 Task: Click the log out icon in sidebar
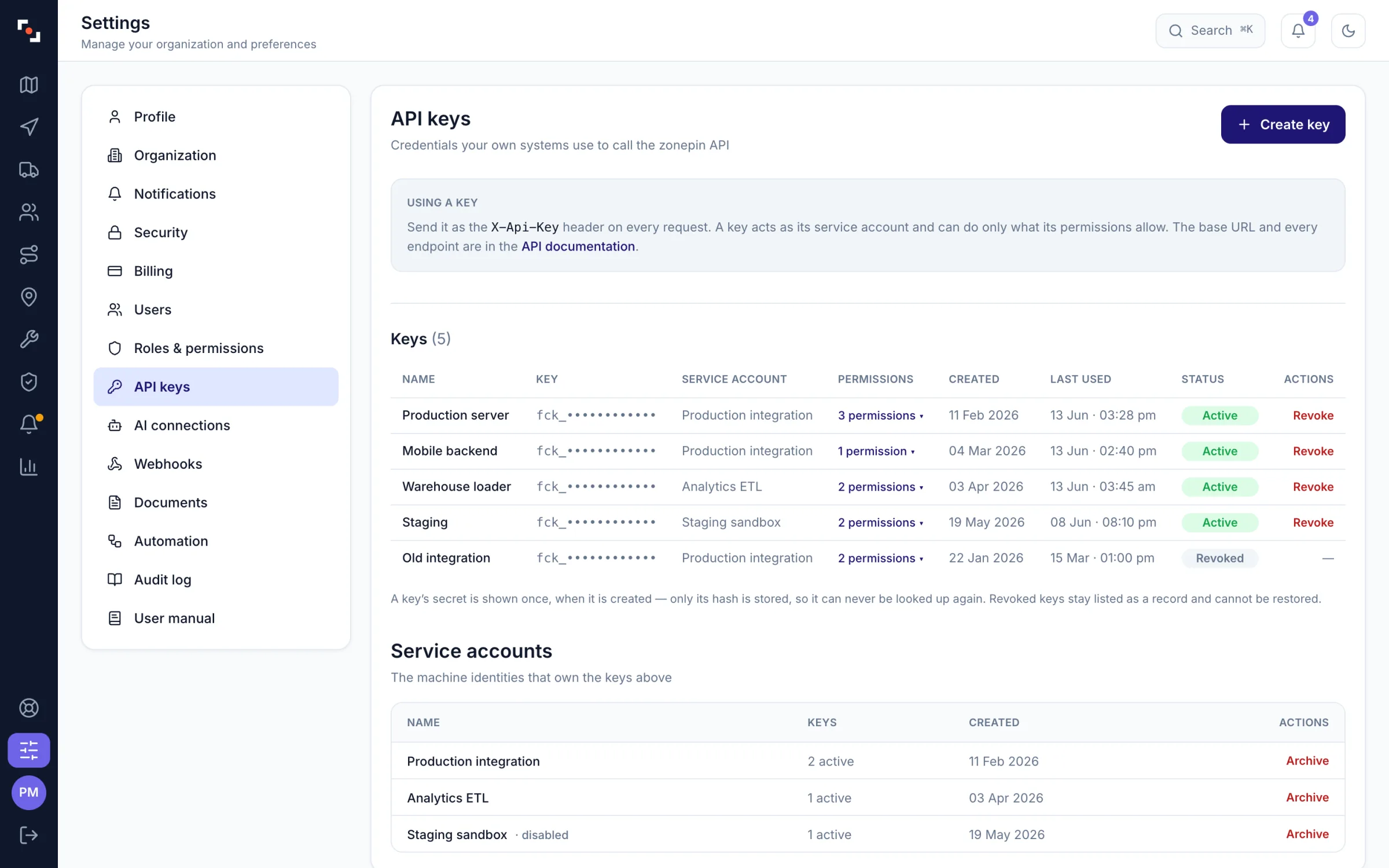click(x=29, y=835)
